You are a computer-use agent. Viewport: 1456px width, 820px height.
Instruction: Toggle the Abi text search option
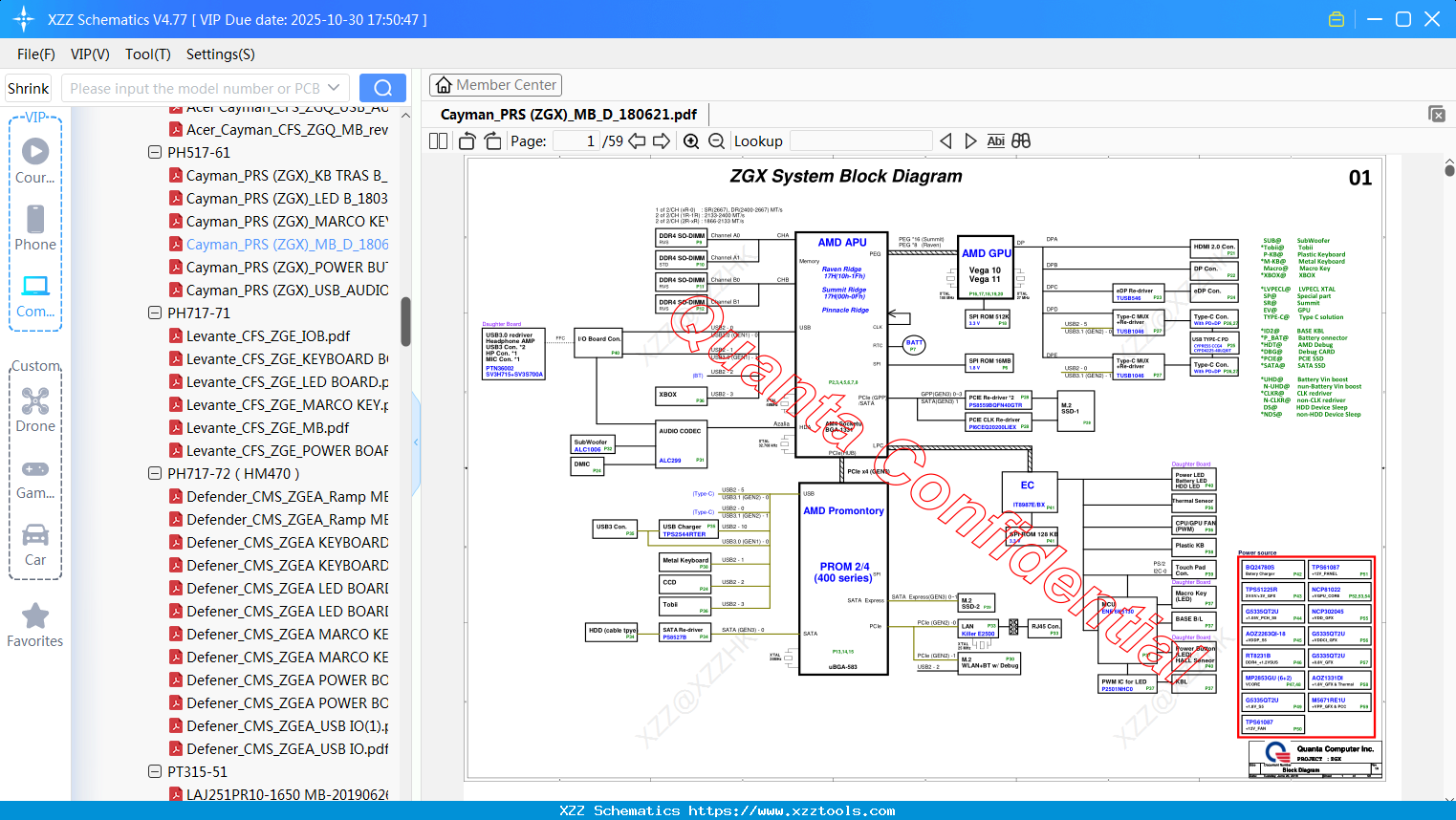(995, 140)
